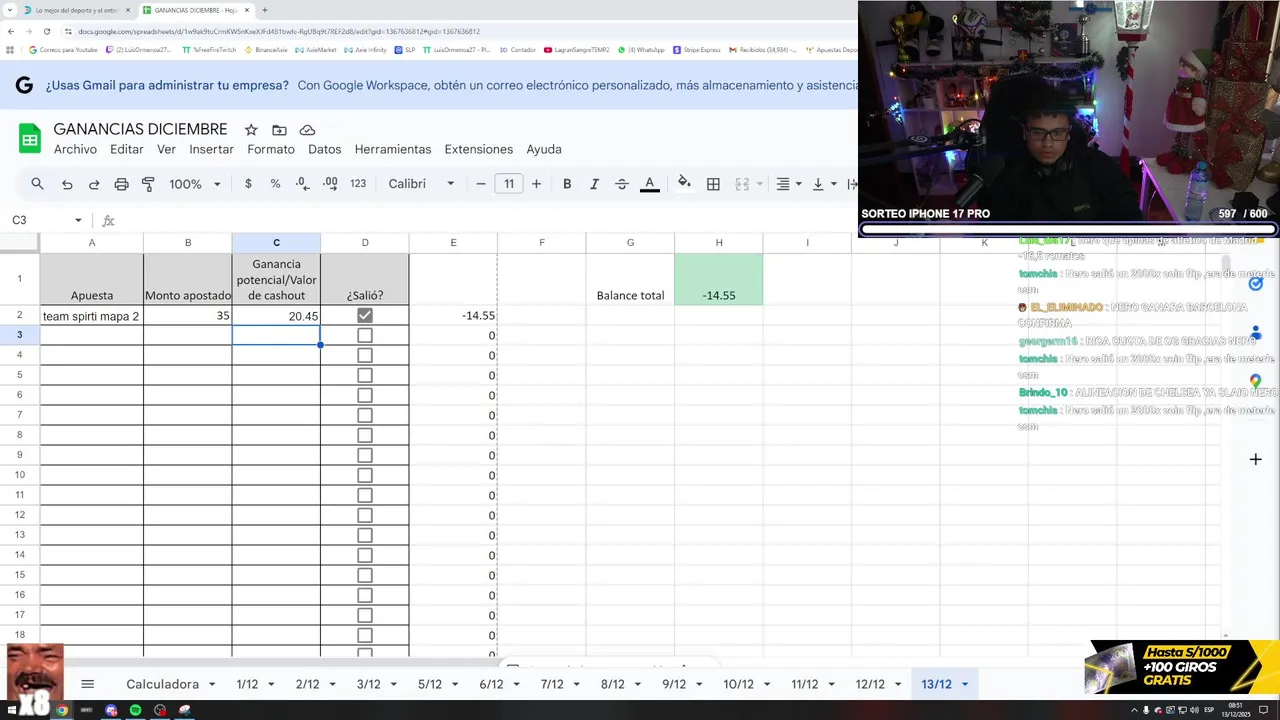1280x720 pixels.
Task: Click the search menus magnifier icon
Action: click(37, 184)
